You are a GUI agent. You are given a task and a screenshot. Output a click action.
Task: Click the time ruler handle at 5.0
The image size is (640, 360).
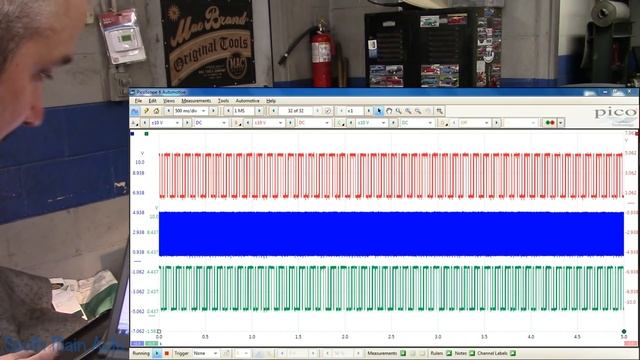624,331
